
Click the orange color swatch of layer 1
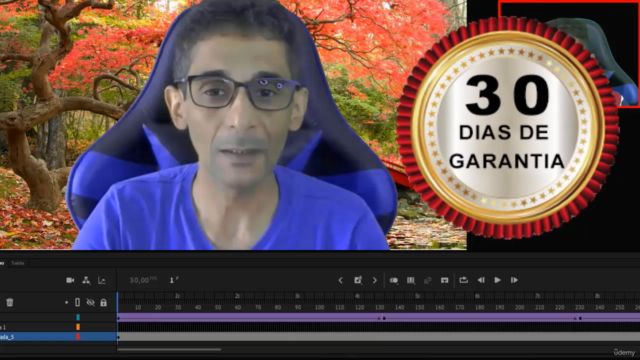(78, 327)
